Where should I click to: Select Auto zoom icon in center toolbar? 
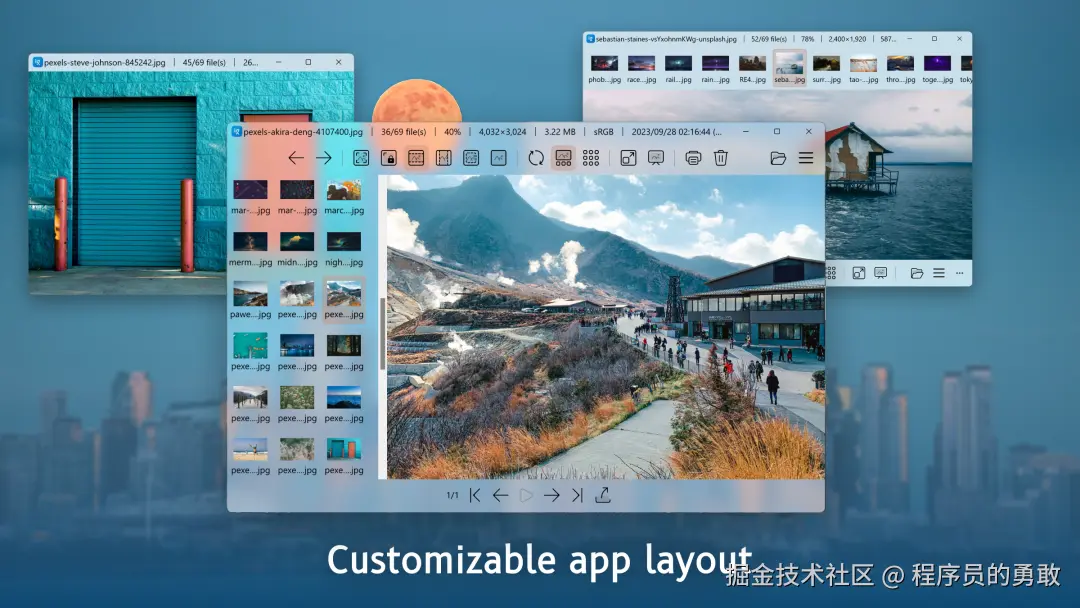(x=361, y=158)
